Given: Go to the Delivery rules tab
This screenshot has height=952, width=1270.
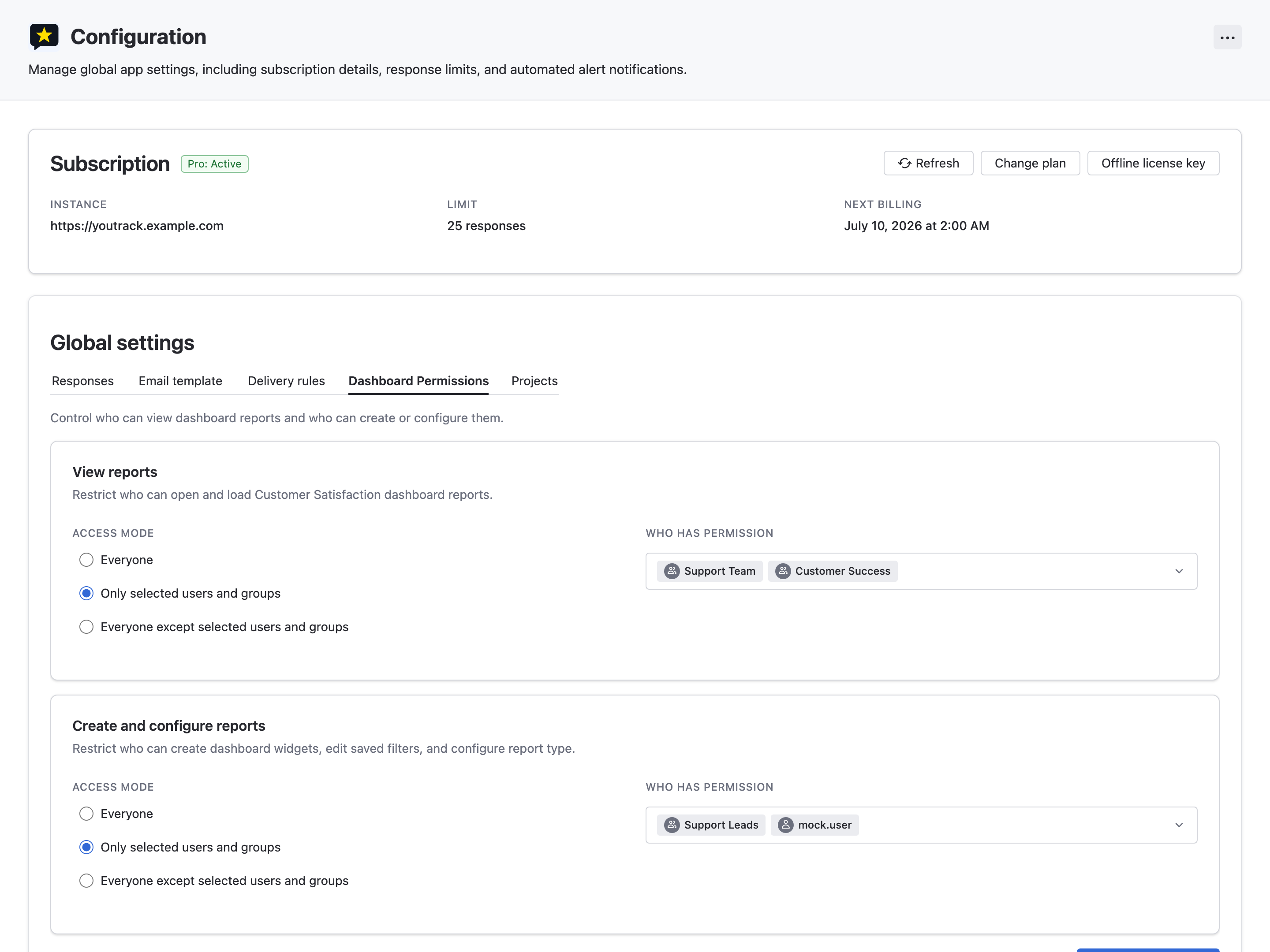Looking at the screenshot, I should 286,381.
